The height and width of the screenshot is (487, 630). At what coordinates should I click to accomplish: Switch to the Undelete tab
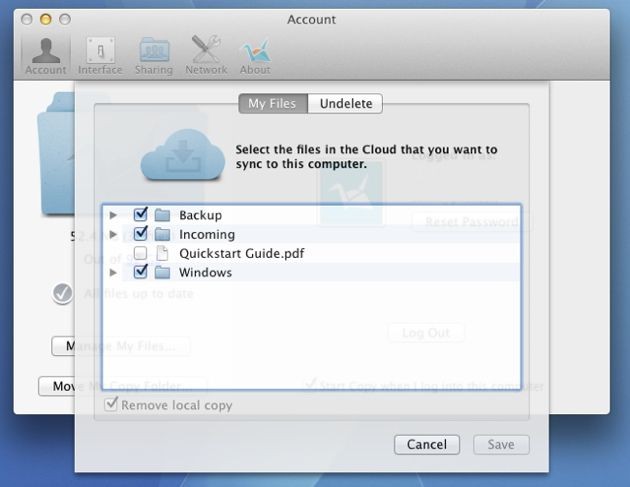(346, 104)
